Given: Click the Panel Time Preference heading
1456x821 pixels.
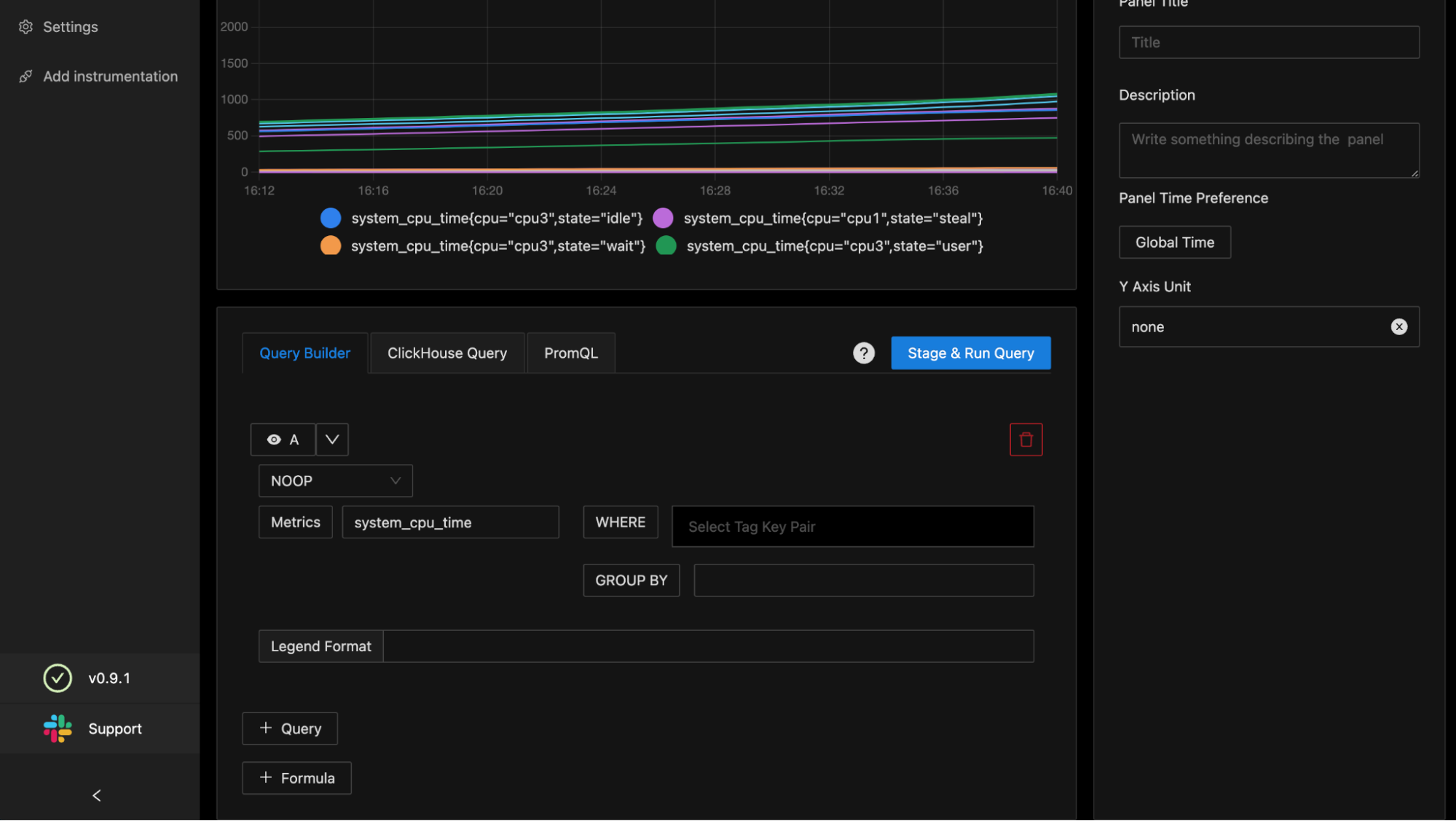Looking at the screenshot, I should (x=1193, y=198).
